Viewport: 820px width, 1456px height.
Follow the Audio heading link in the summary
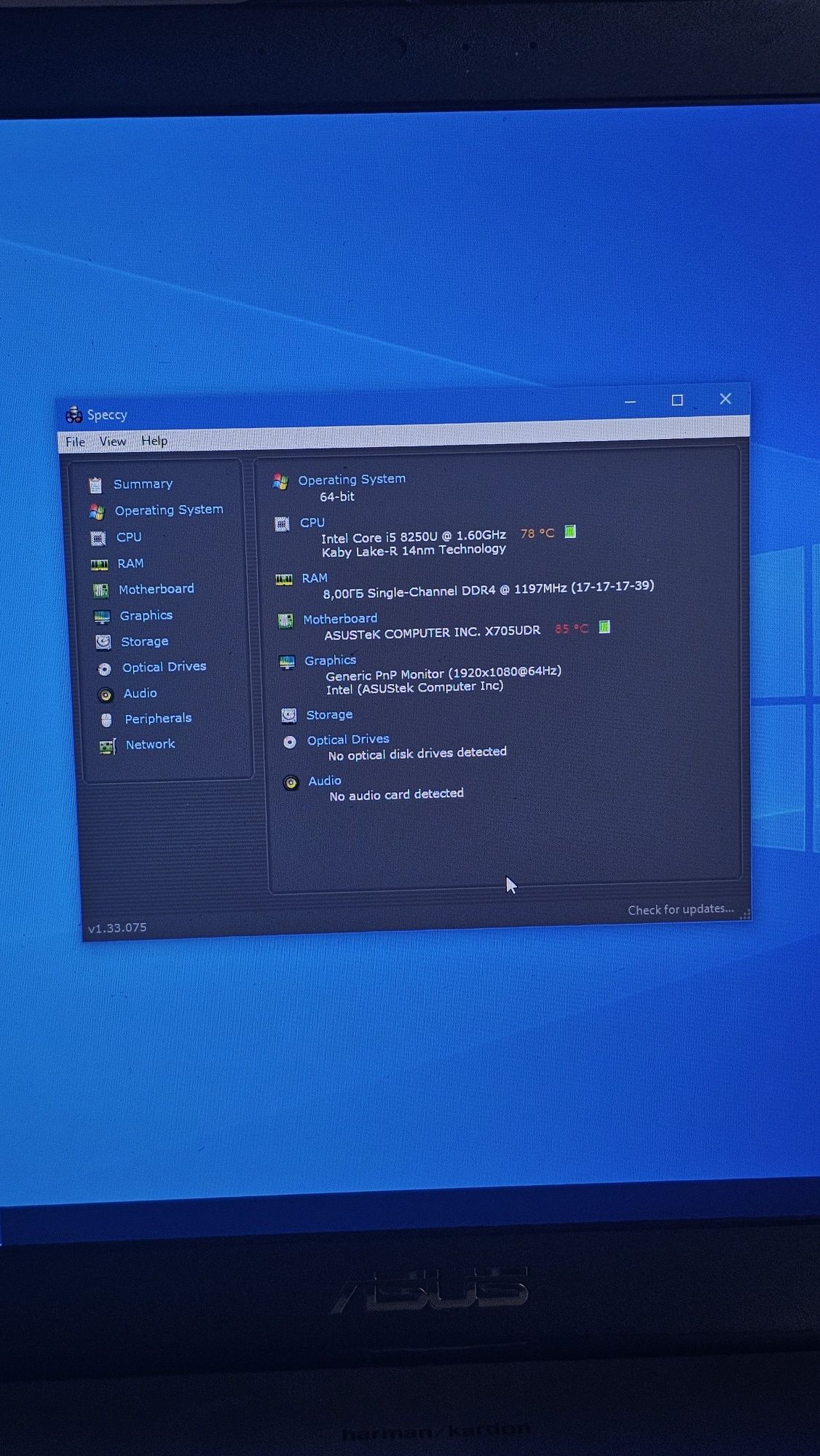[x=325, y=781]
